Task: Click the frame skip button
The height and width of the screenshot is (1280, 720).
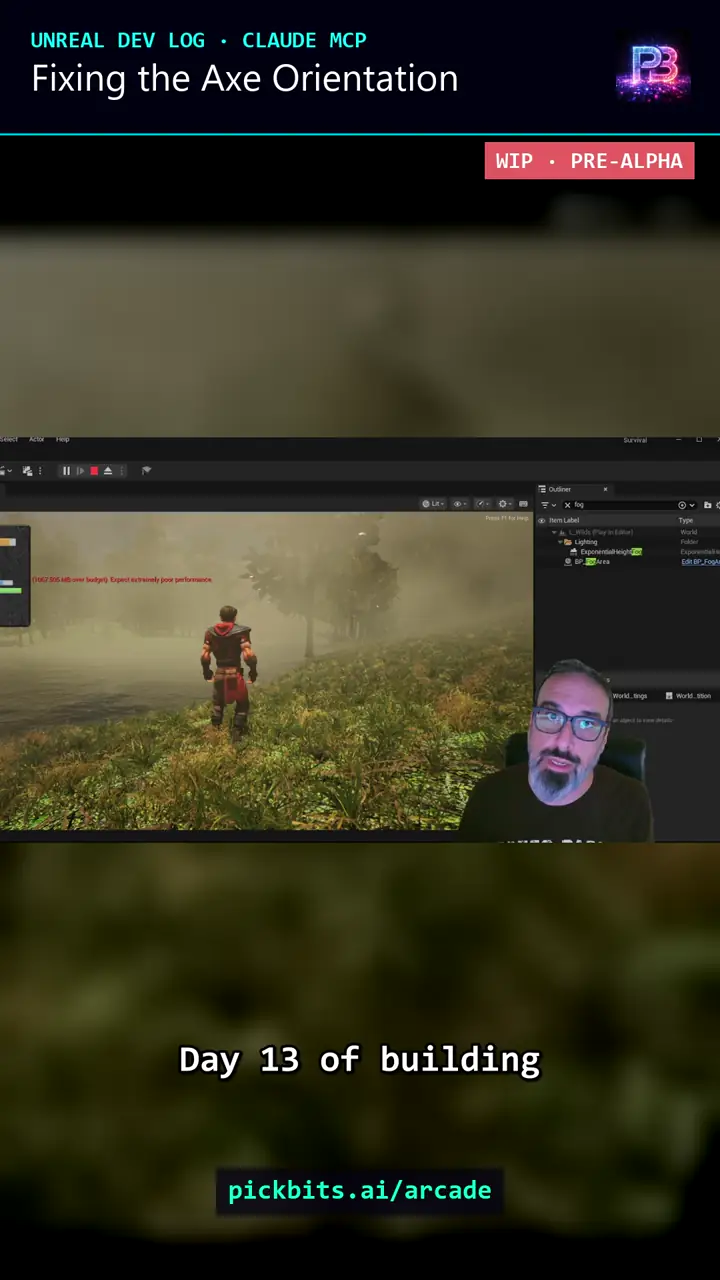Action: 80,471
